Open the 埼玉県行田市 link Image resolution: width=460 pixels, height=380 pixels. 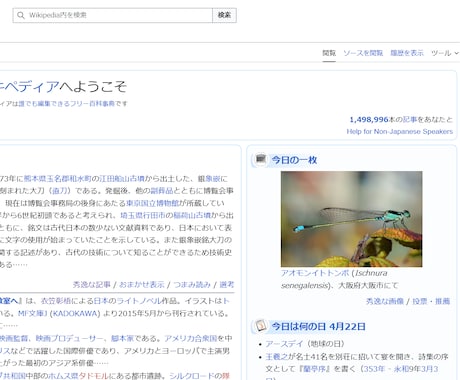pos(143,215)
